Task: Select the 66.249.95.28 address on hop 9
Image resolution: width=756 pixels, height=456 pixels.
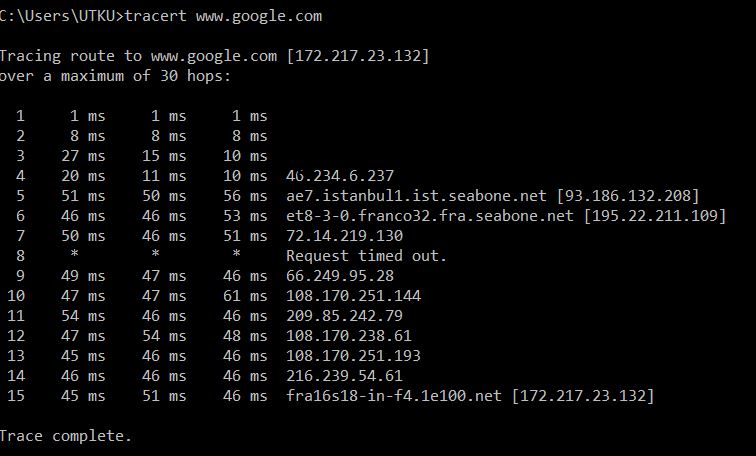Action: [x=340, y=276]
